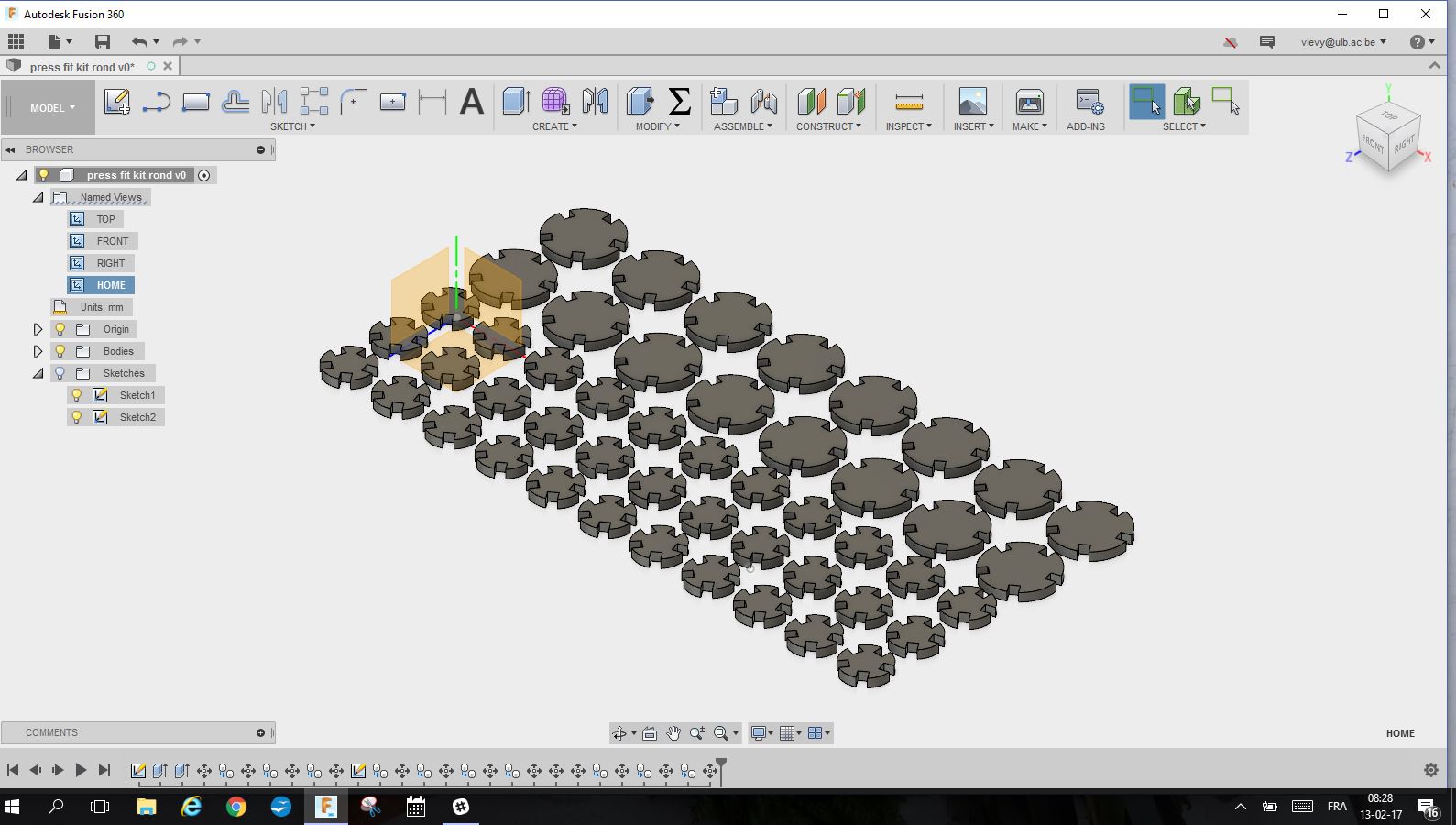Click the Chrome icon in the Windows taskbar
The width and height of the screenshot is (1456, 825).
pyautogui.click(x=236, y=807)
